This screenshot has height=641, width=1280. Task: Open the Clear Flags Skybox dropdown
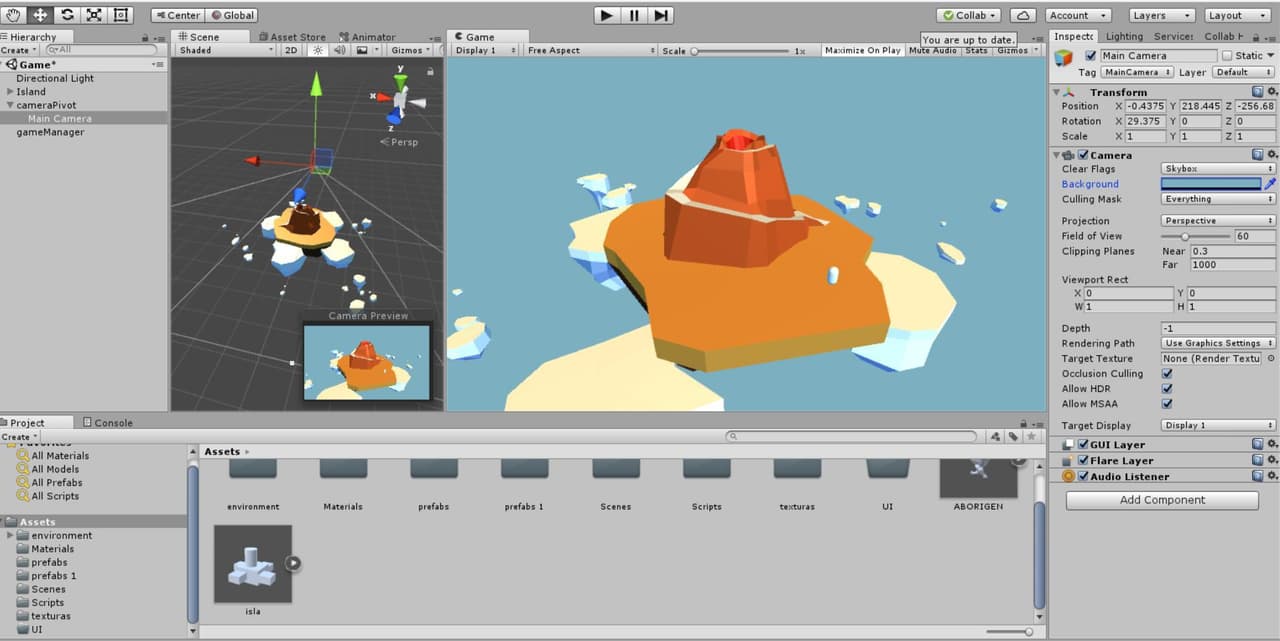pos(1218,169)
